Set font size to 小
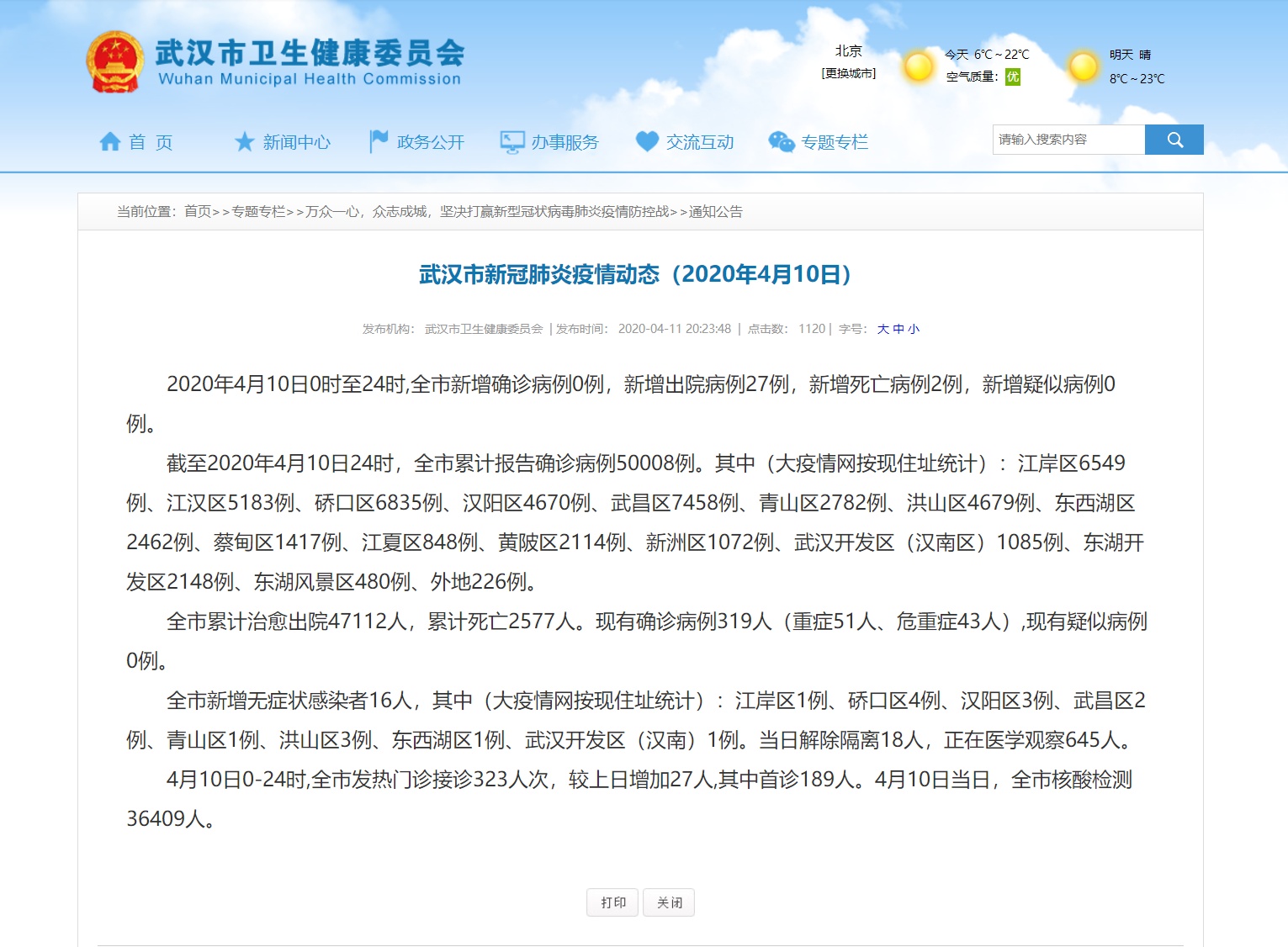1288x947 pixels. click(x=914, y=329)
